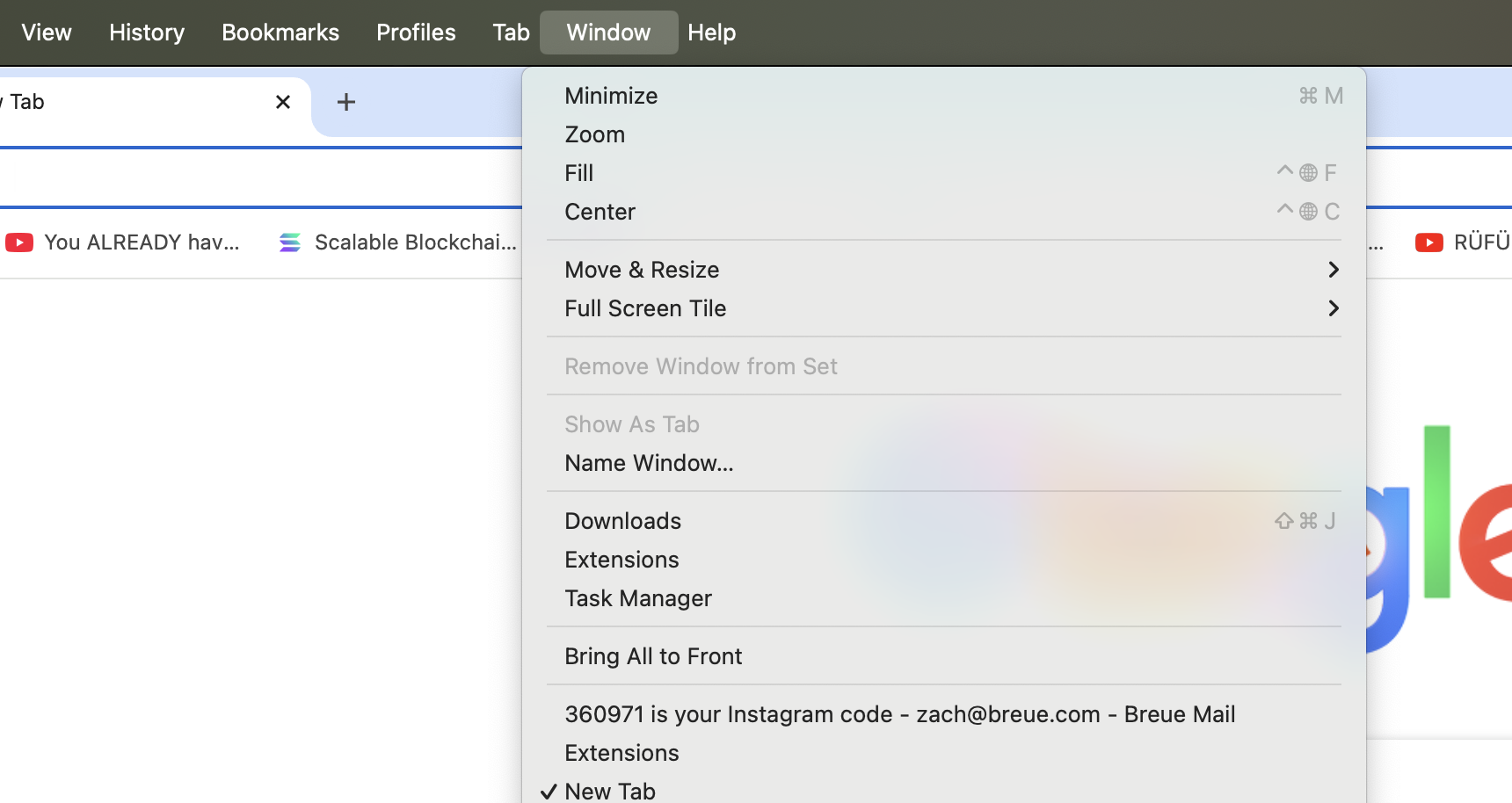The height and width of the screenshot is (803, 1512).
Task: Center the window via menu
Action: point(600,212)
